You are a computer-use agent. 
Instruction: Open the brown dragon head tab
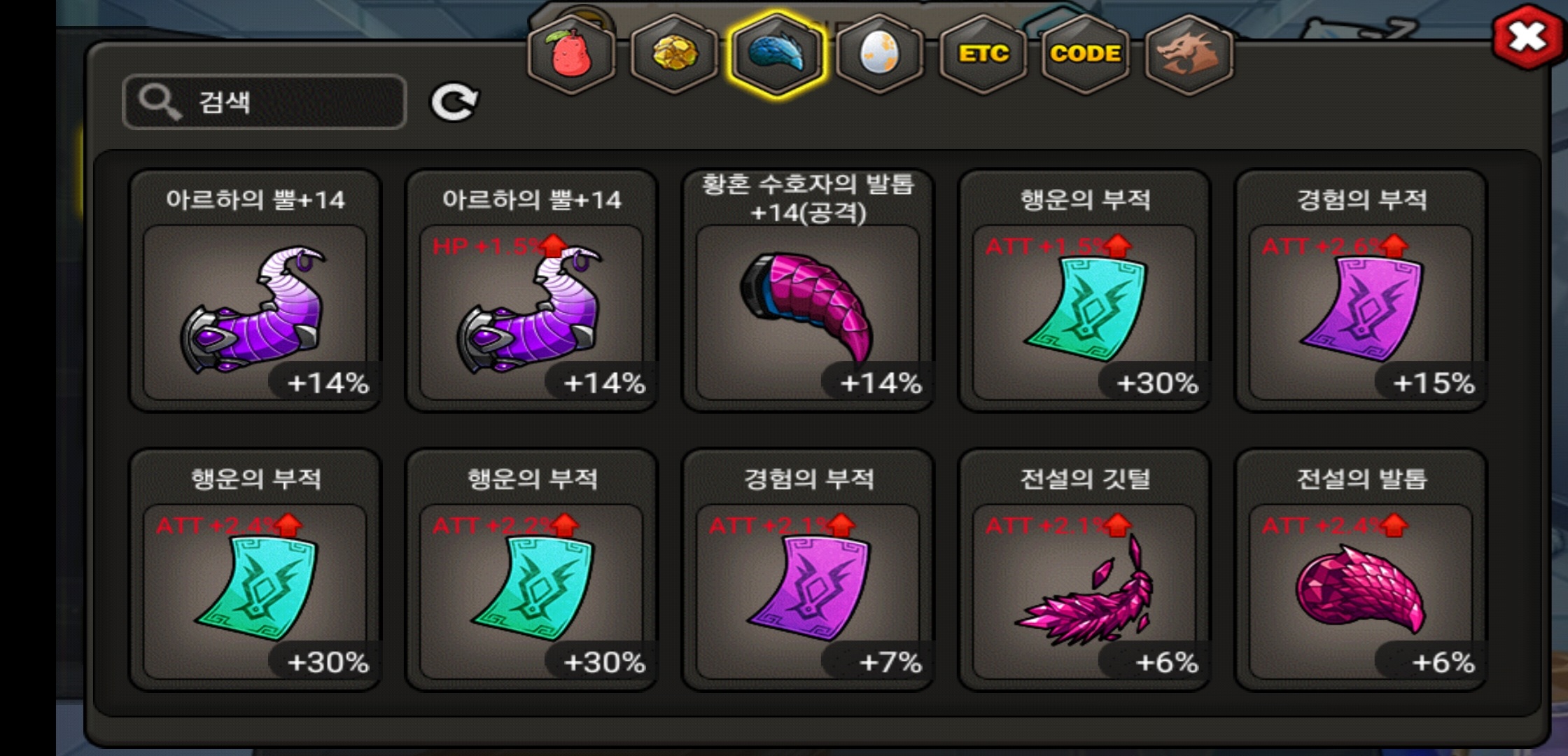(x=1189, y=54)
